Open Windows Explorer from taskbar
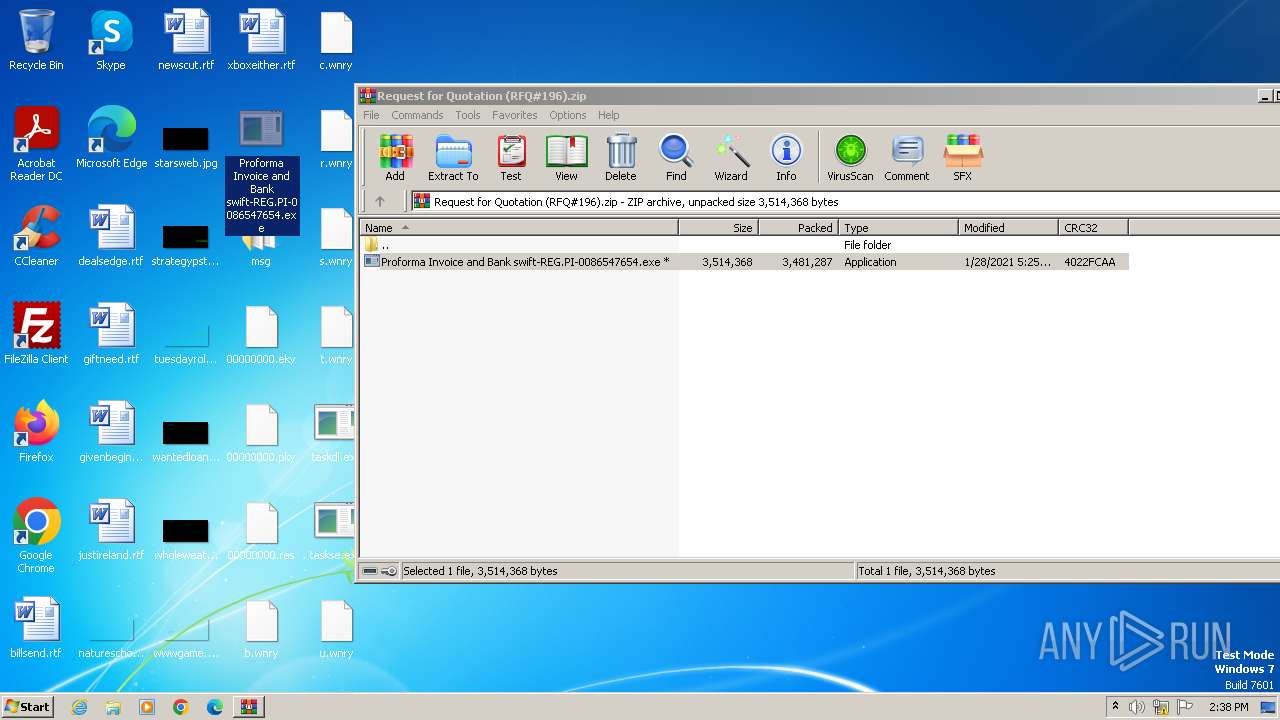 click(x=113, y=707)
